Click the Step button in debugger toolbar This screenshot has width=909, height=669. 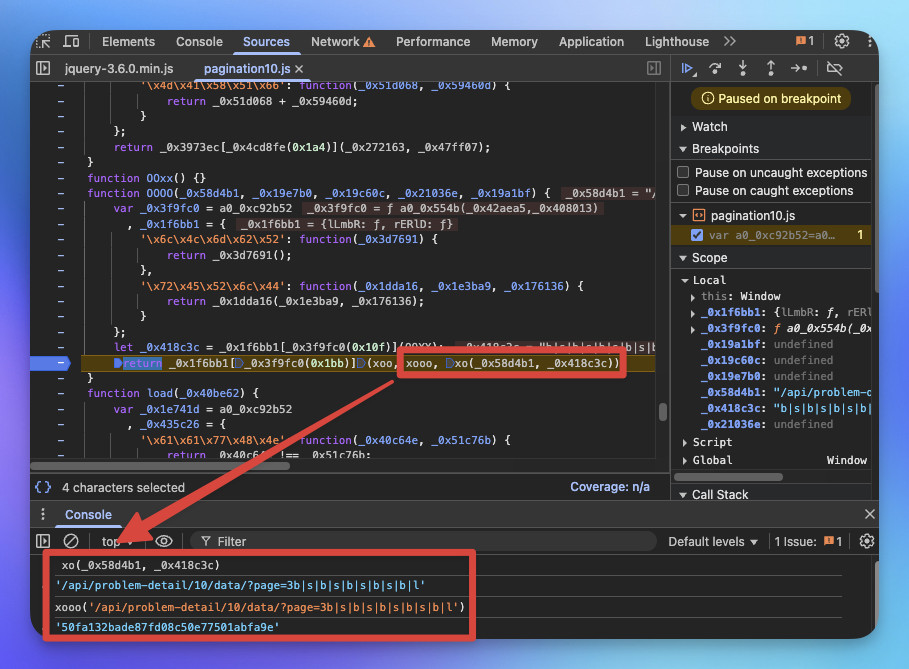[x=799, y=68]
